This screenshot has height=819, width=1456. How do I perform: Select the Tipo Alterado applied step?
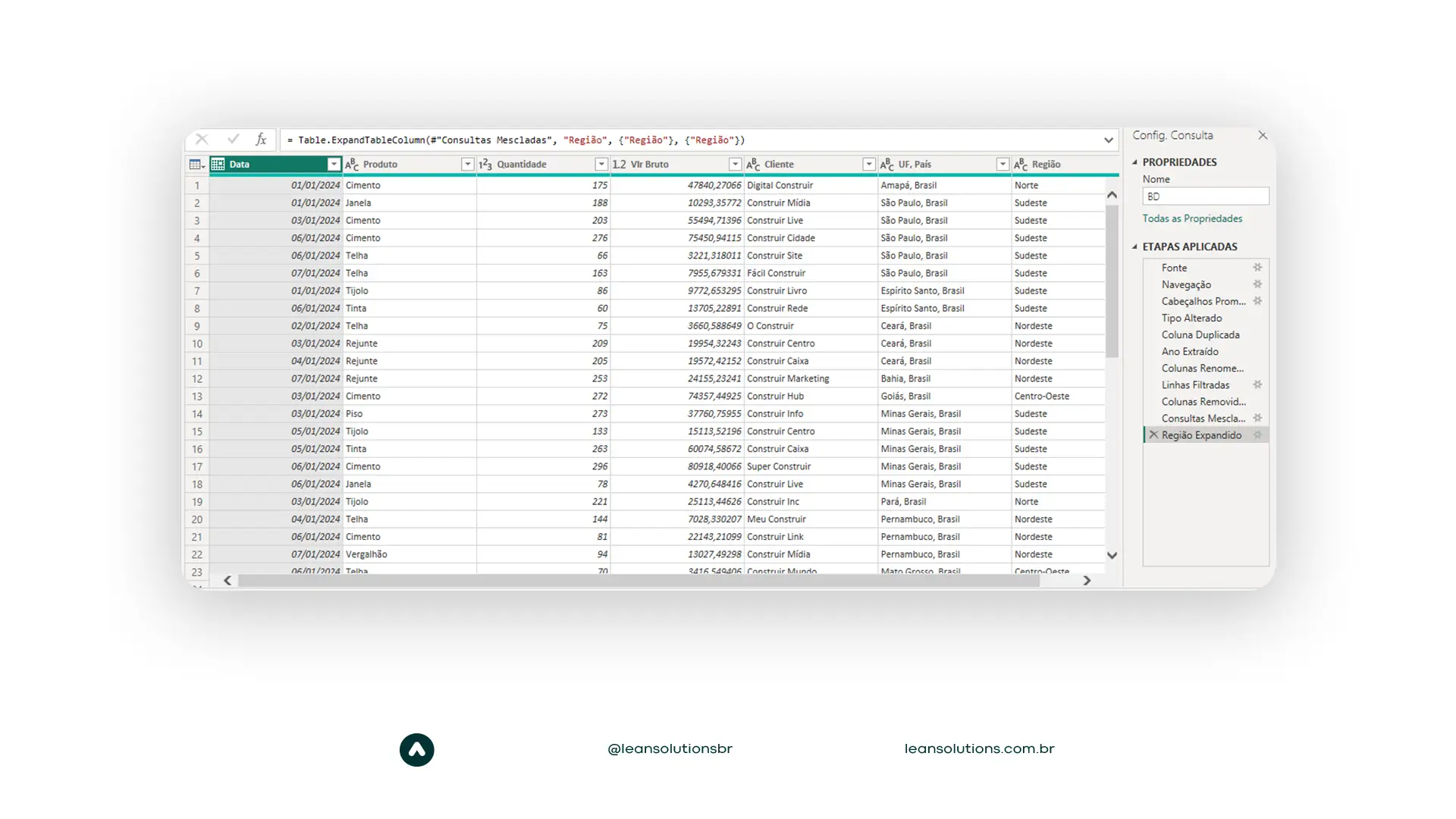(1206, 318)
